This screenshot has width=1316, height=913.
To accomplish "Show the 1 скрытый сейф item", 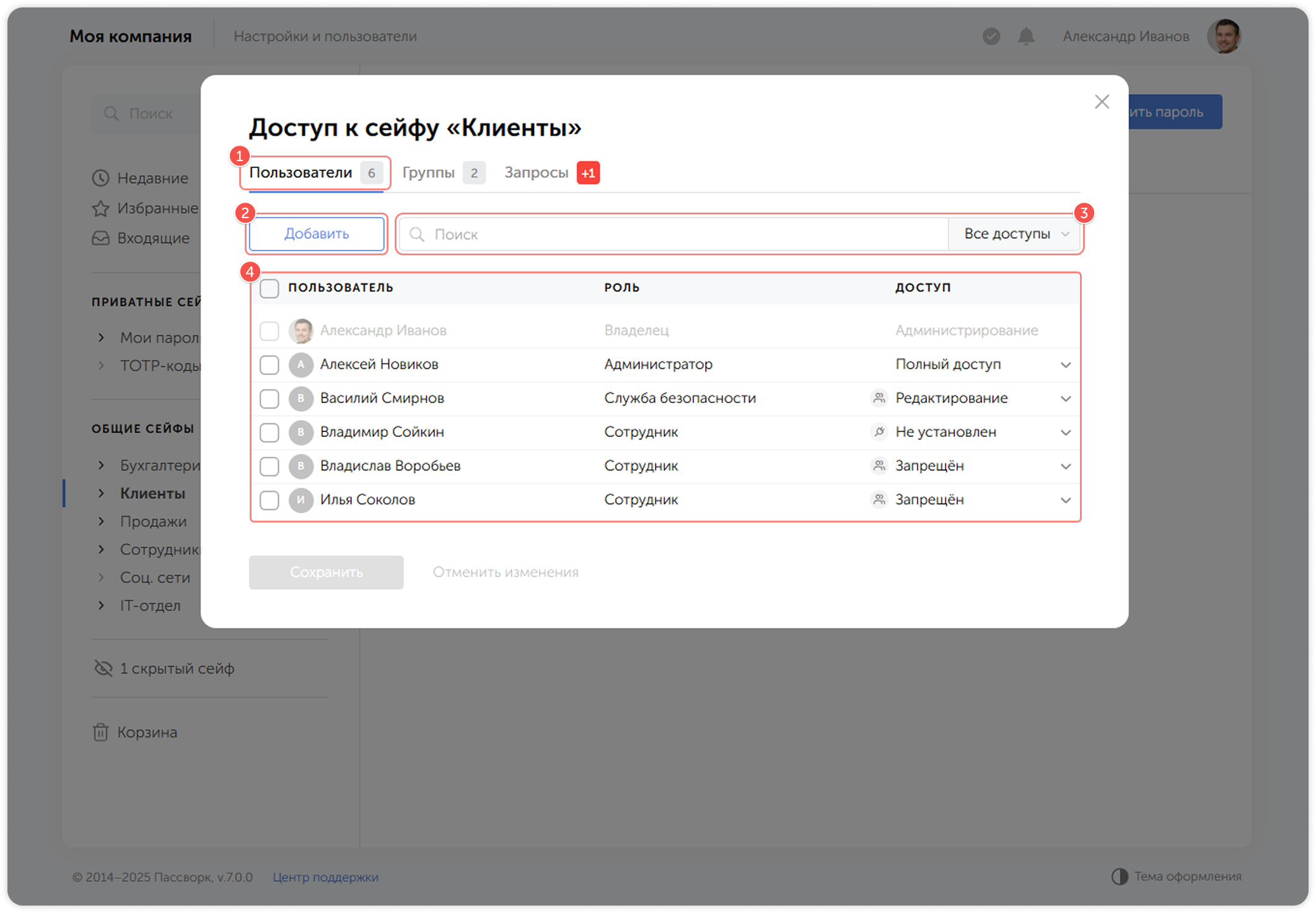I will 164,668.
